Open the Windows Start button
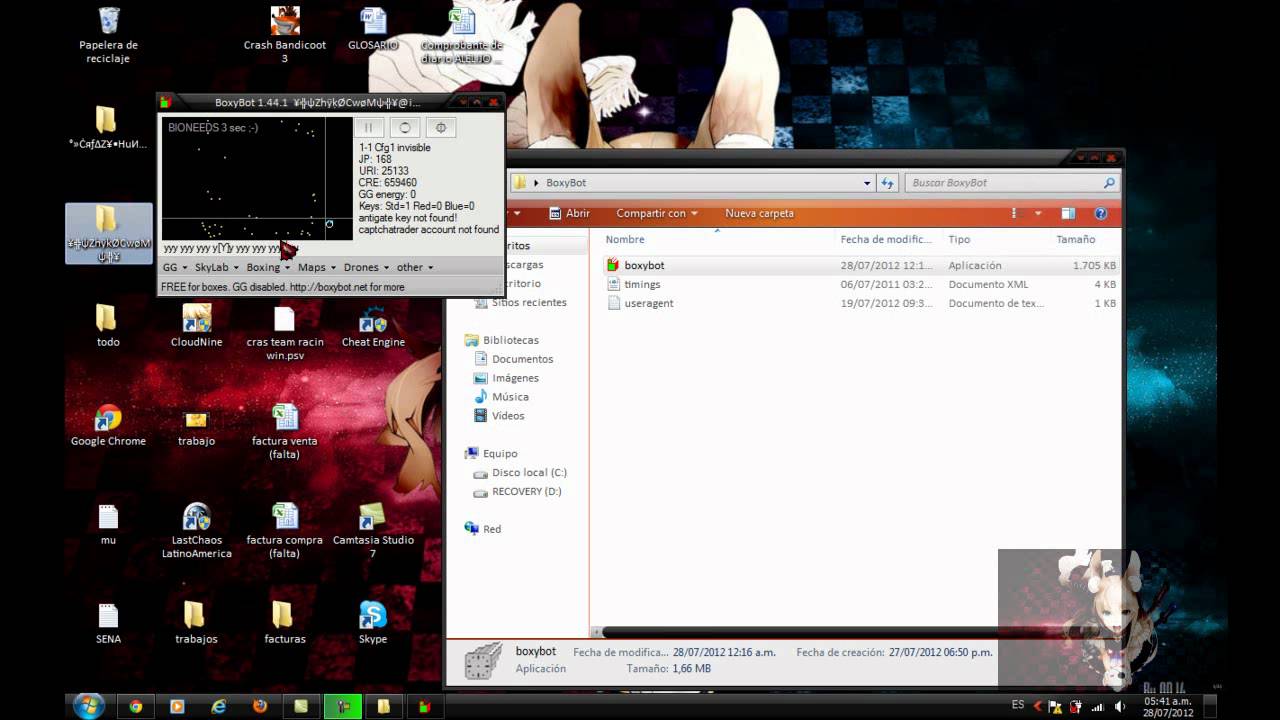 88,705
